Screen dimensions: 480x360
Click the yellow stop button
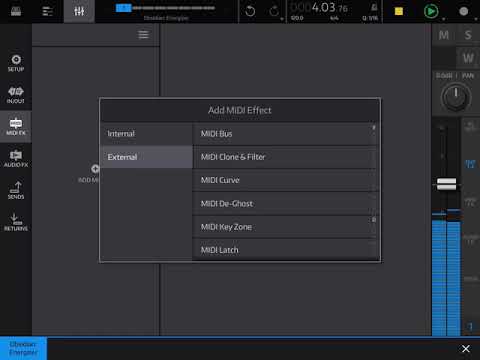click(x=399, y=11)
